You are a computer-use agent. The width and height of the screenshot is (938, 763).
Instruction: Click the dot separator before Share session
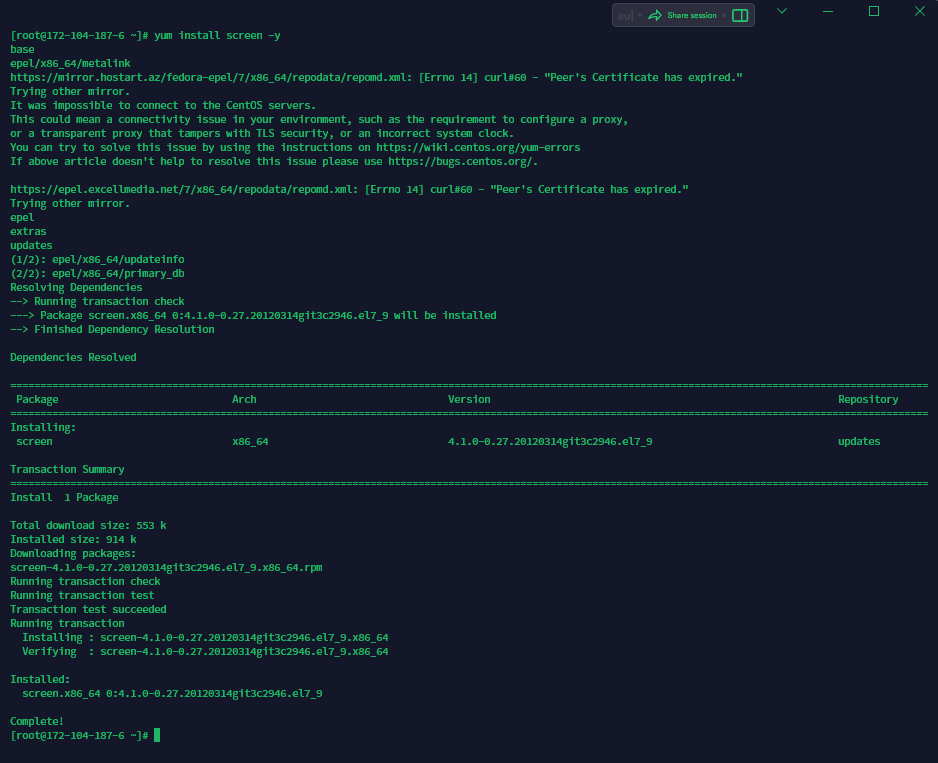642,15
